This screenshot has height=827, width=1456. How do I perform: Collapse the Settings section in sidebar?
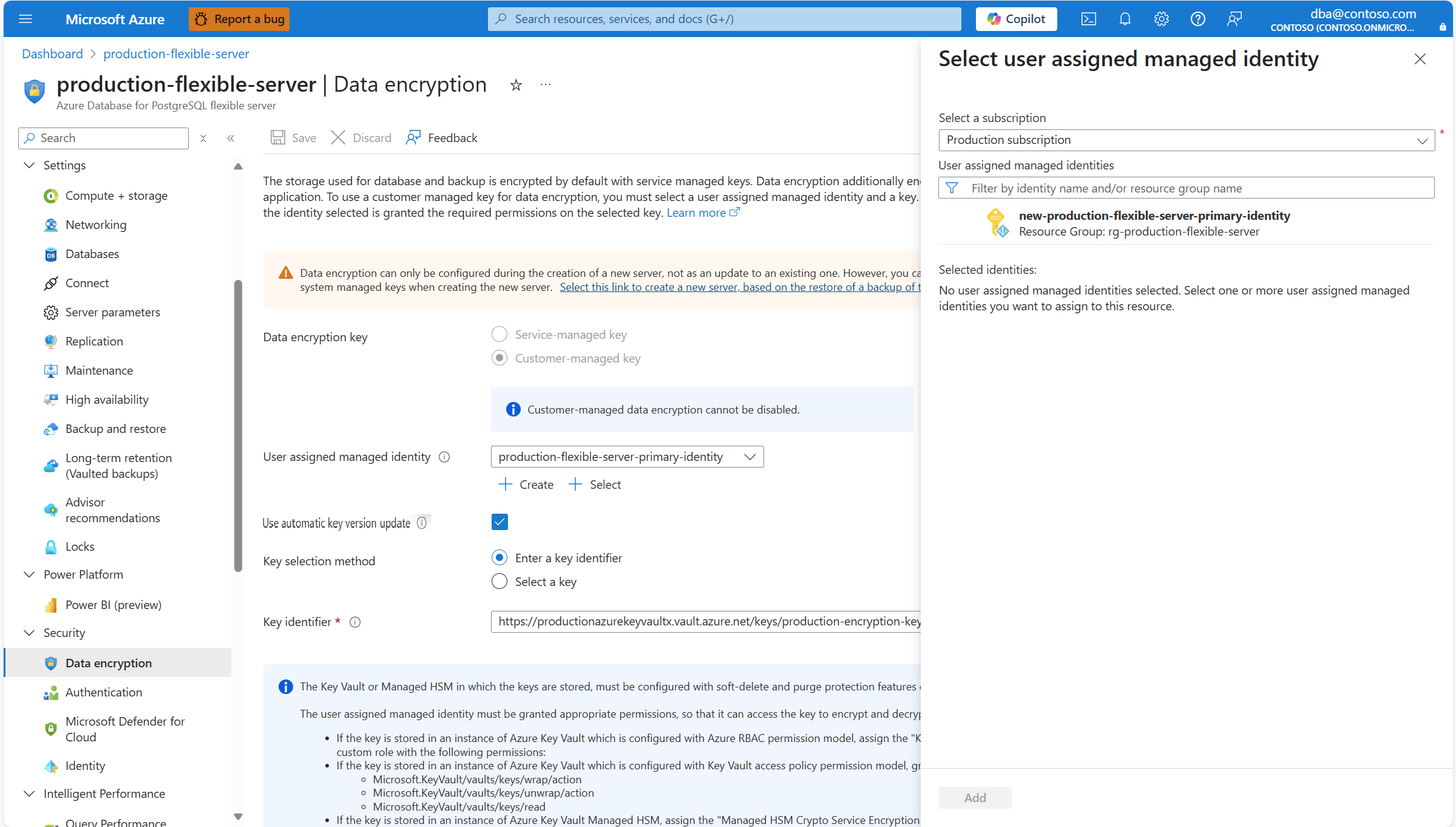(29, 165)
